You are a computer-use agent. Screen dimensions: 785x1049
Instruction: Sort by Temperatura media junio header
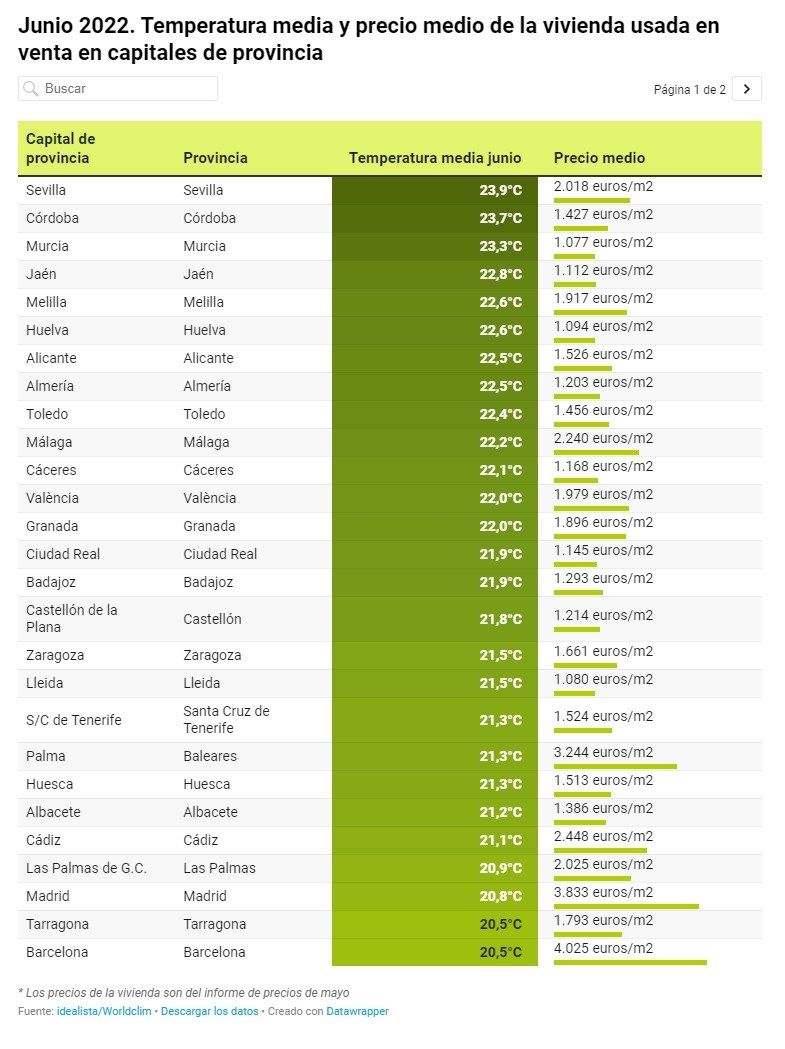point(435,158)
